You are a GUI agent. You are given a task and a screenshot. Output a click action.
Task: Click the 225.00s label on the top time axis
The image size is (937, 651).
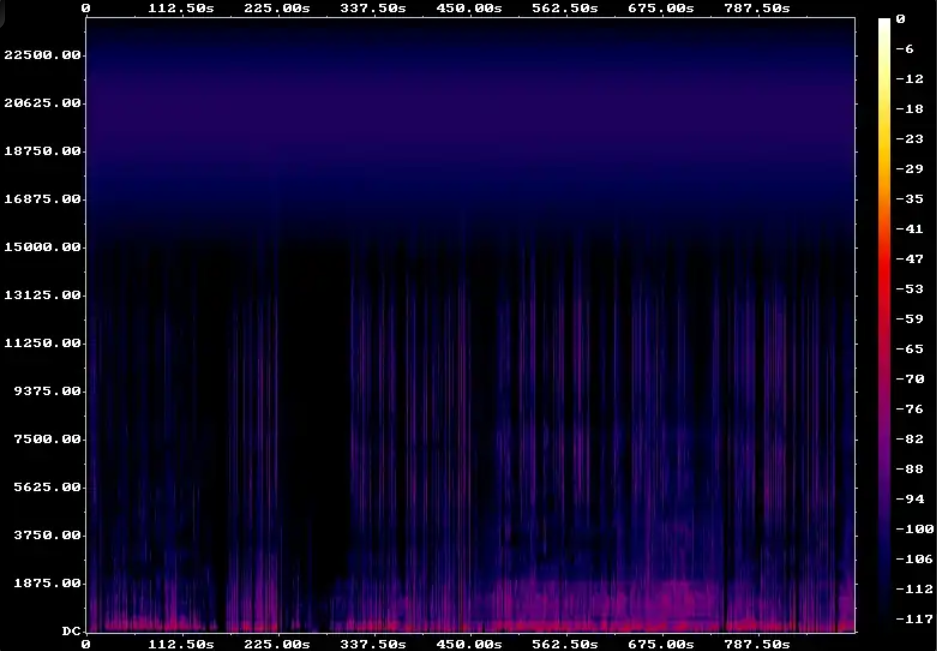pyautogui.click(x=277, y=8)
